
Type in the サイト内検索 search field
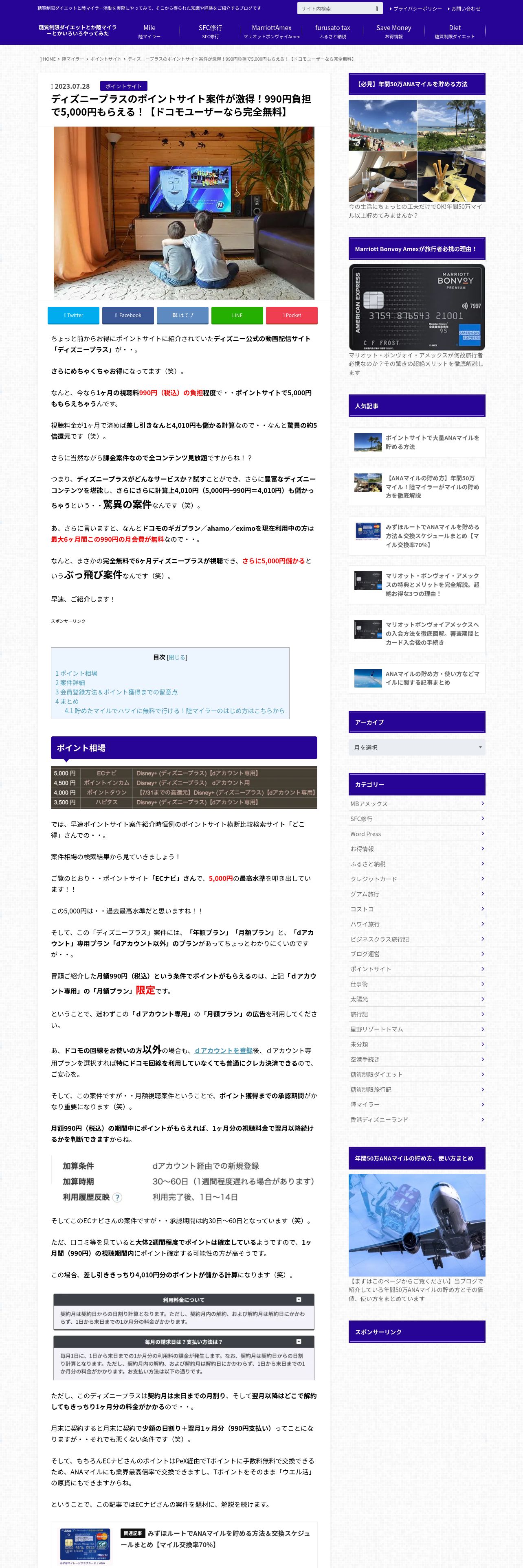(335, 9)
